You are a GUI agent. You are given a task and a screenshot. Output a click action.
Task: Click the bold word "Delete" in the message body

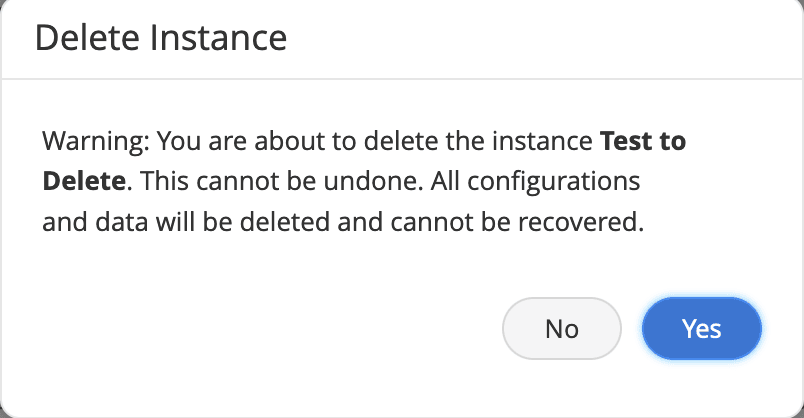[84, 182]
